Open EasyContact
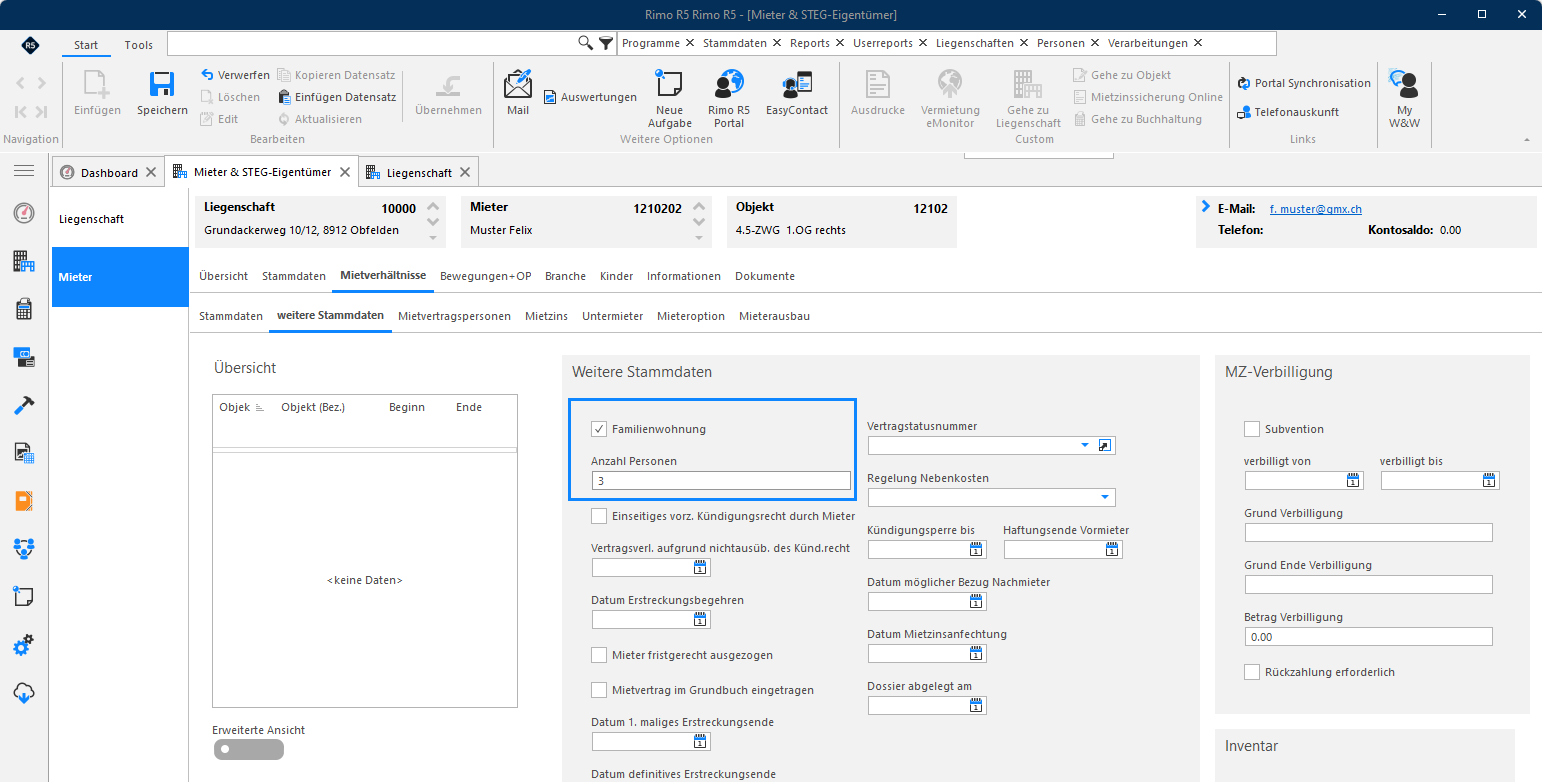This screenshot has height=782, width=1542. (797, 94)
